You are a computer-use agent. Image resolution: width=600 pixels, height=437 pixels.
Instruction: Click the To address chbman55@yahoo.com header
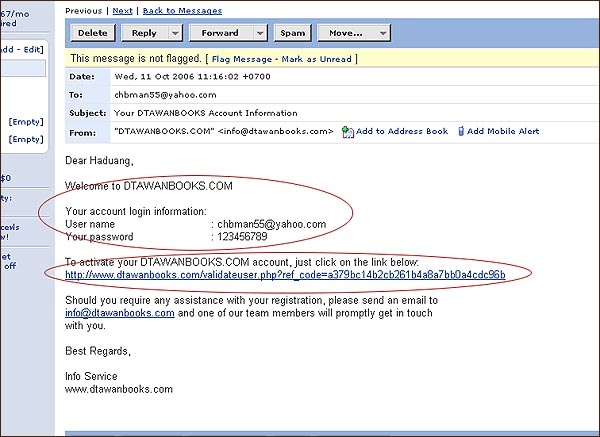point(165,95)
